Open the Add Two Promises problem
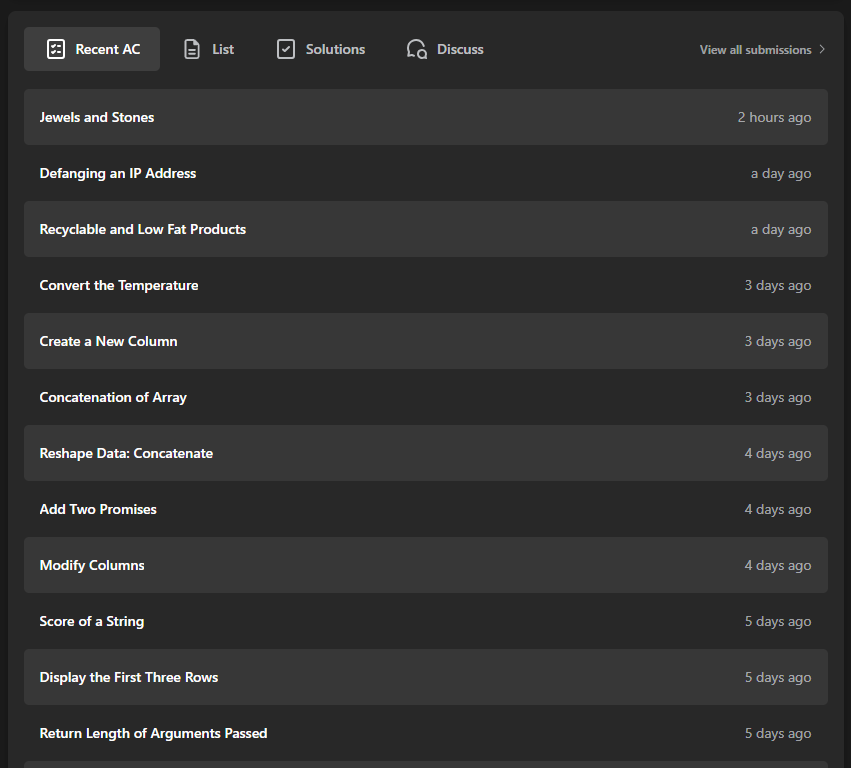The height and width of the screenshot is (768, 851). point(98,509)
